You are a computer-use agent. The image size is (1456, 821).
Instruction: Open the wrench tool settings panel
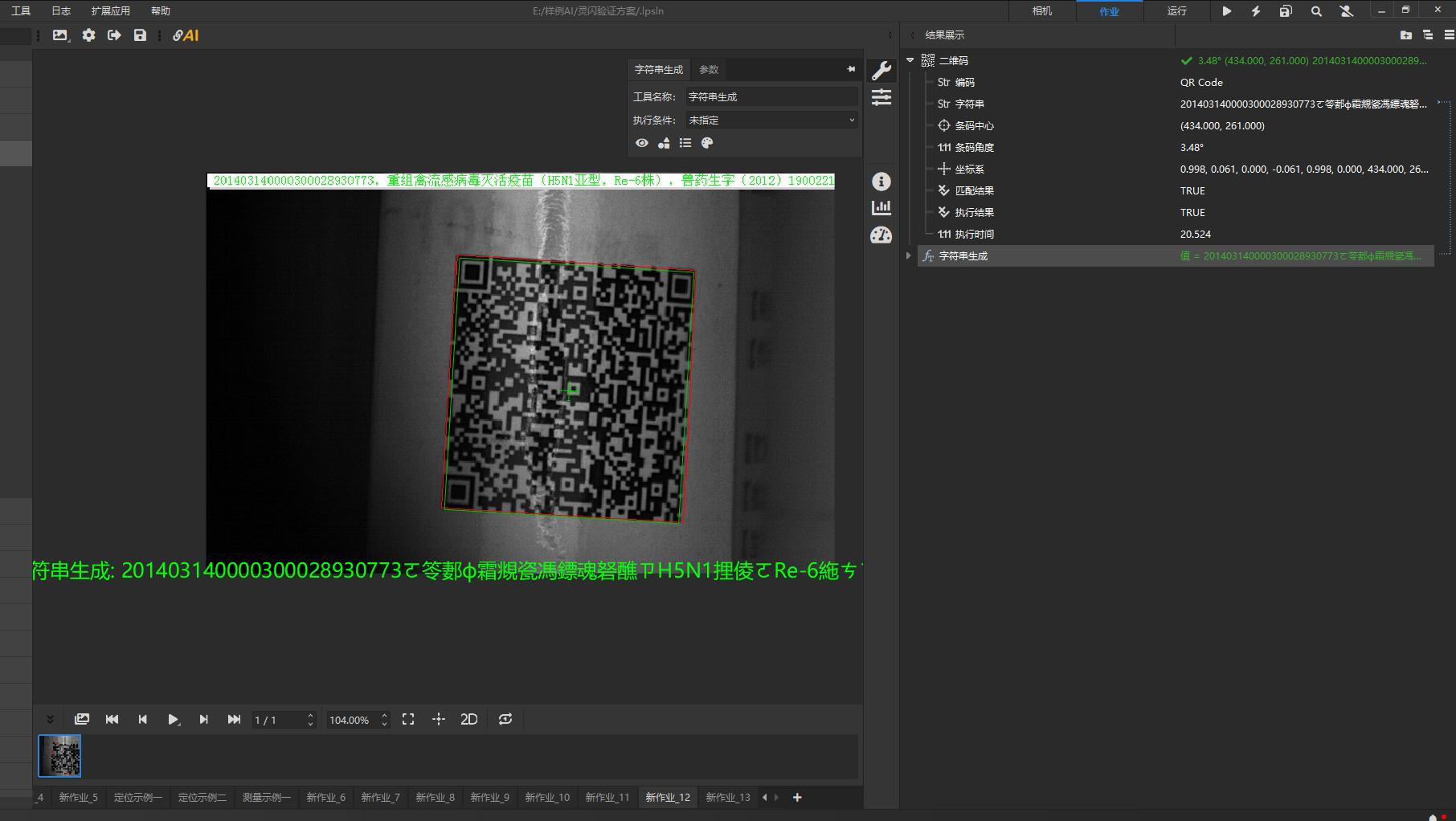[881, 71]
